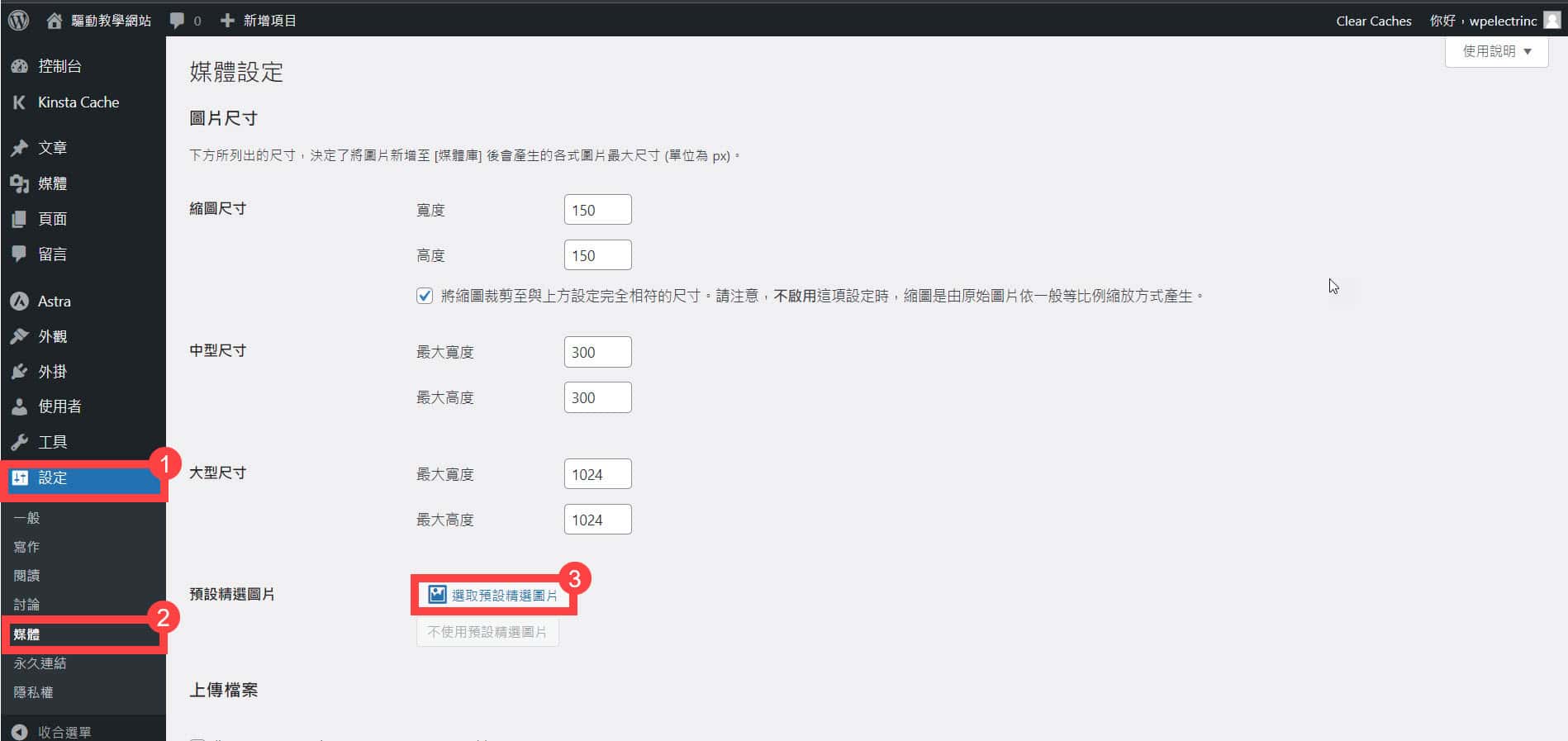Screen dimensions: 1568x741
Task: Click the 大型尺寸 row label
Action: [217, 473]
